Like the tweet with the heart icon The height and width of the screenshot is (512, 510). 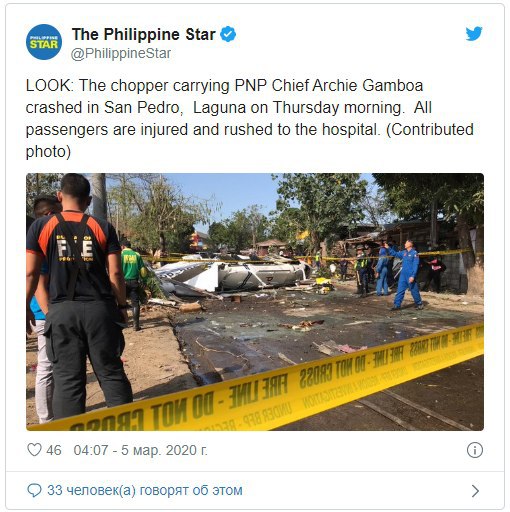(x=34, y=450)
